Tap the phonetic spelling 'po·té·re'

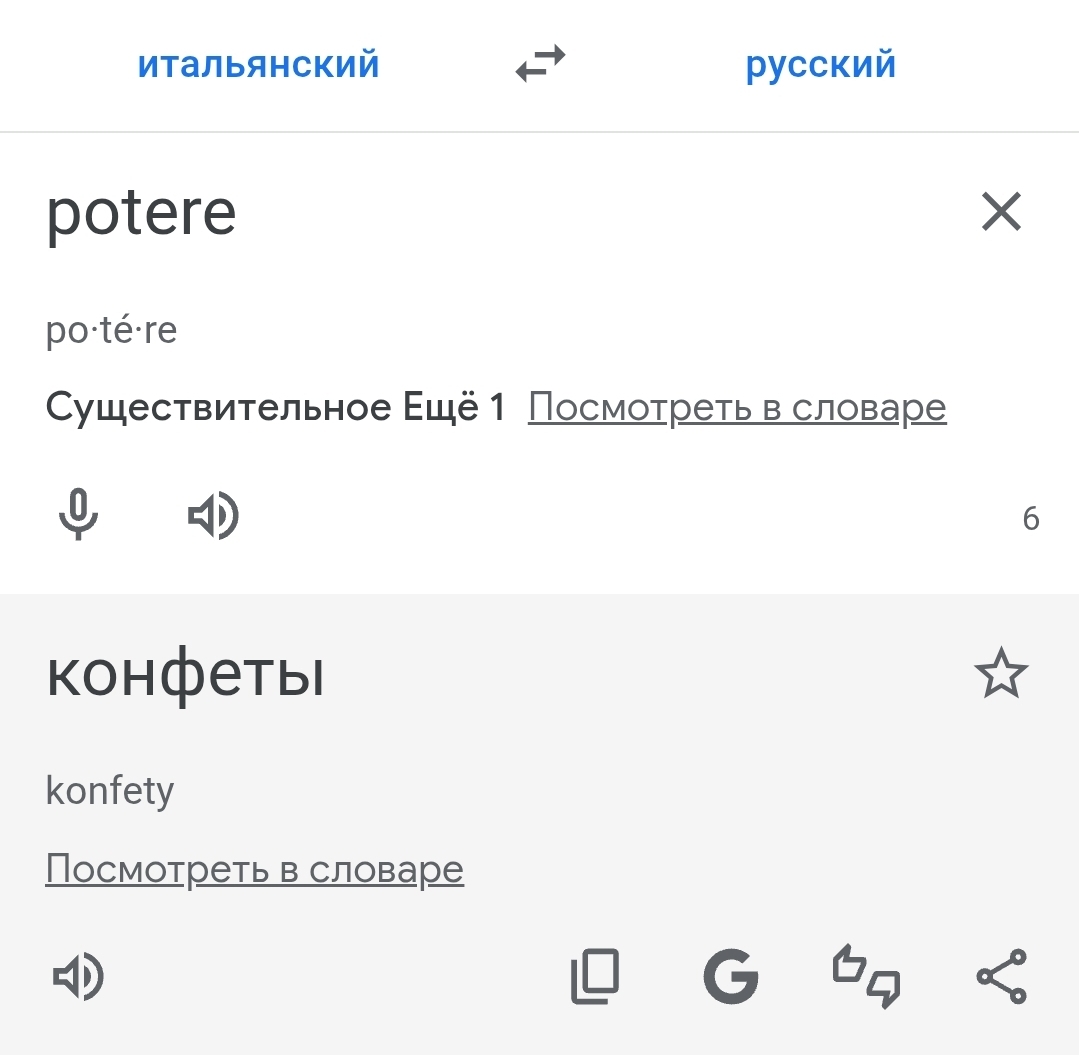[112, 331]
